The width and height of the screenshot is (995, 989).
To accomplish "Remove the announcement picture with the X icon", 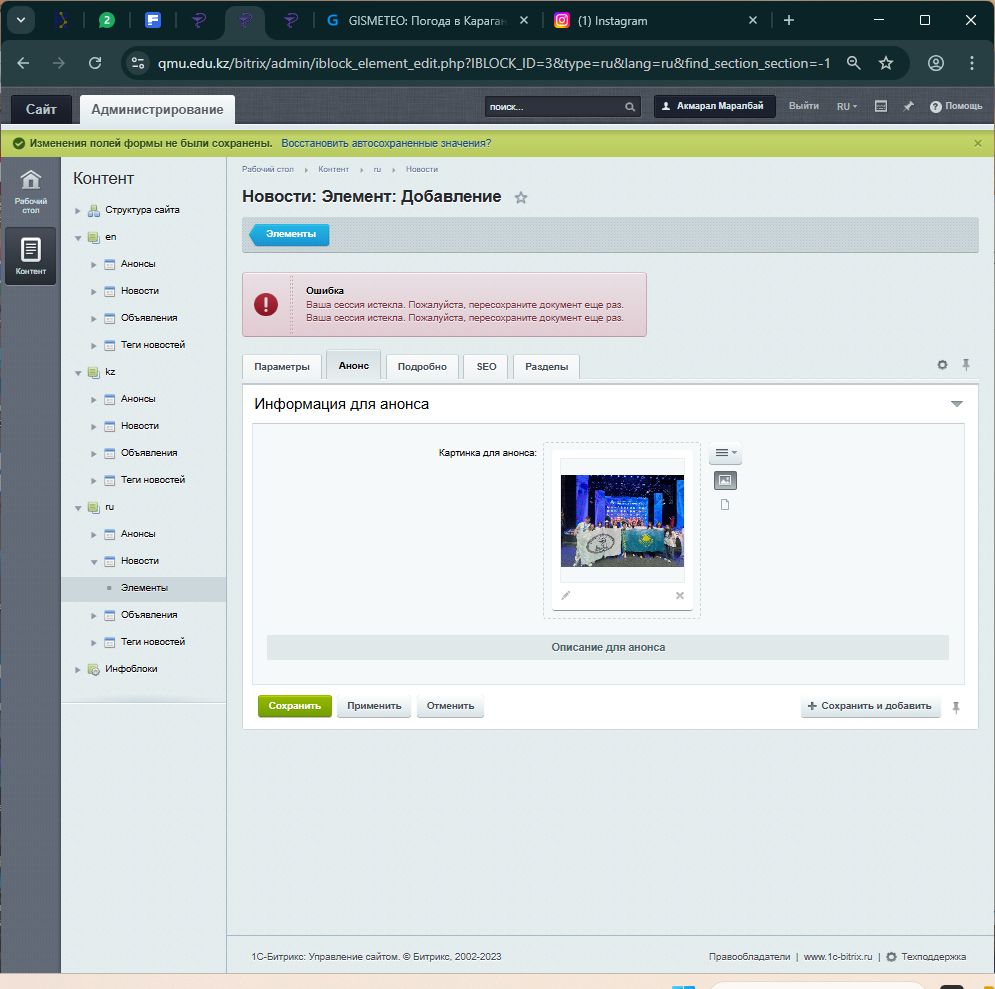I will coord(680,595).
